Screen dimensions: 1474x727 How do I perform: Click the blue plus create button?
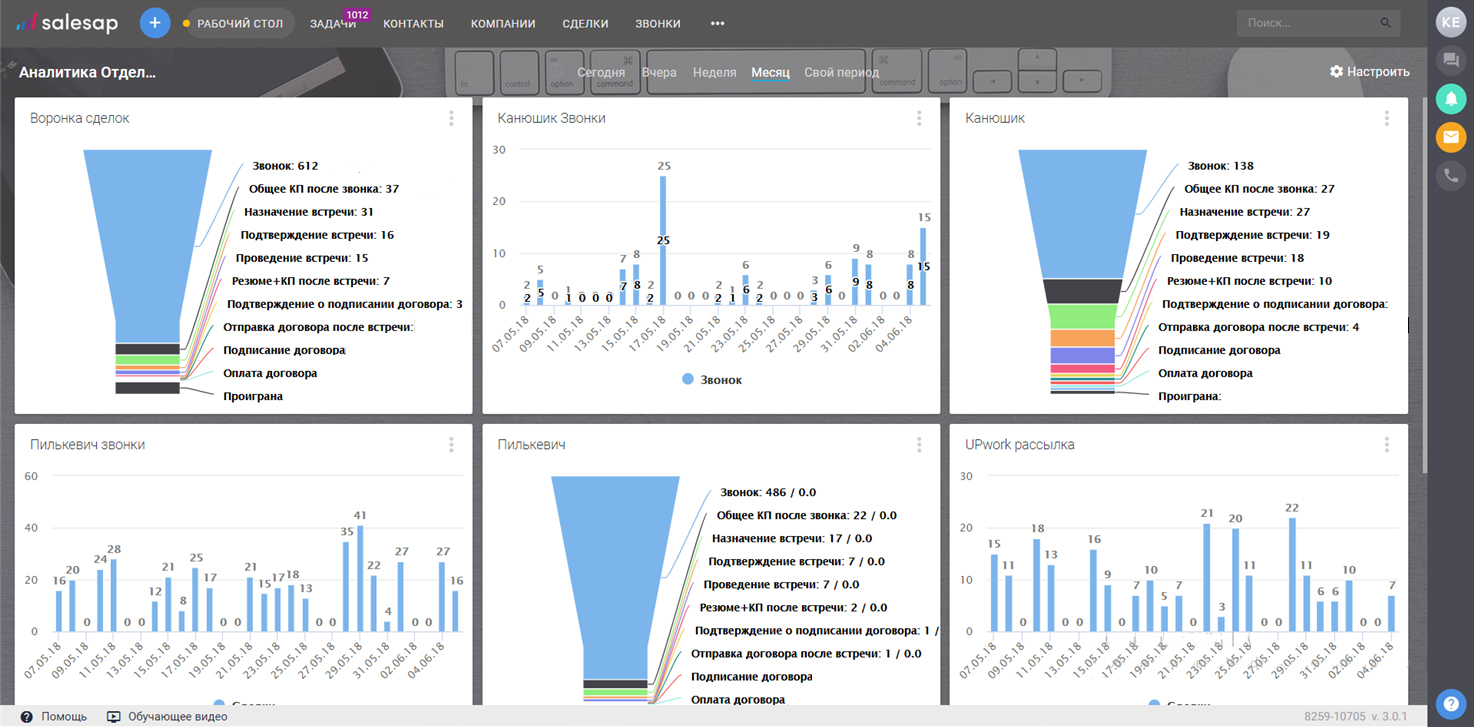(x=155, y=23)
